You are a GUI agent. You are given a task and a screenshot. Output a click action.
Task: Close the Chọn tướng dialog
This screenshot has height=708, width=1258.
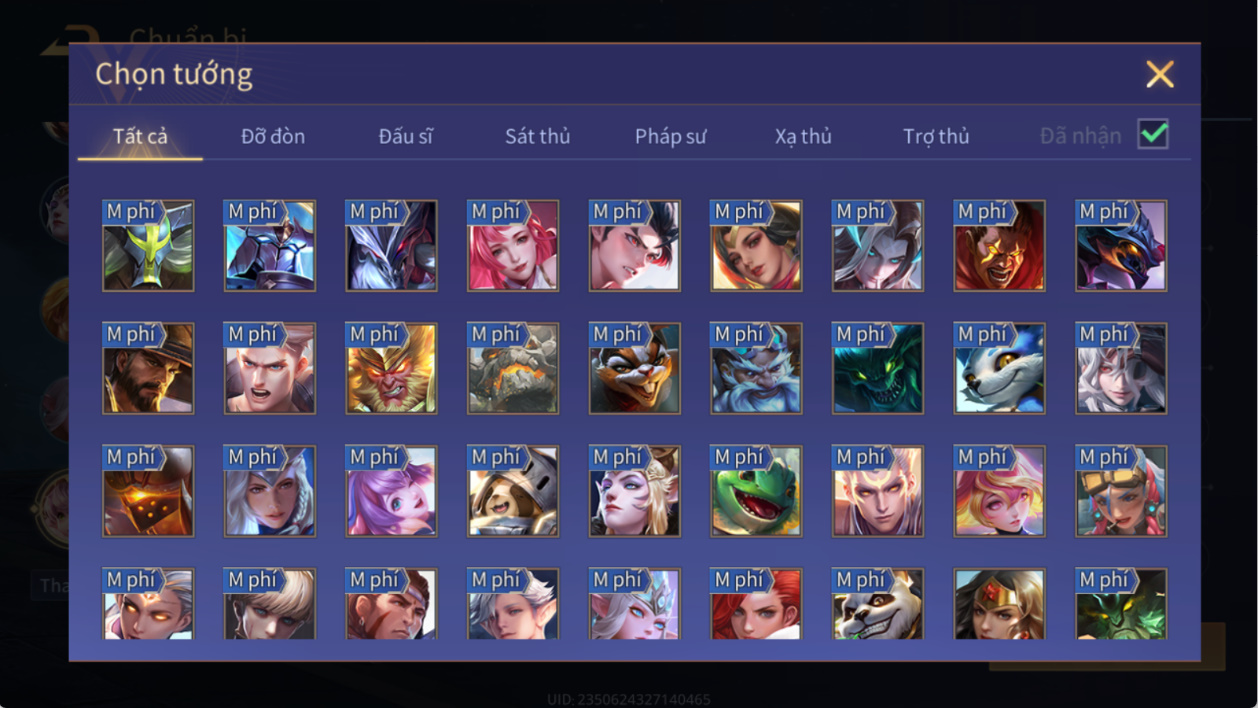coord(1160,74)
